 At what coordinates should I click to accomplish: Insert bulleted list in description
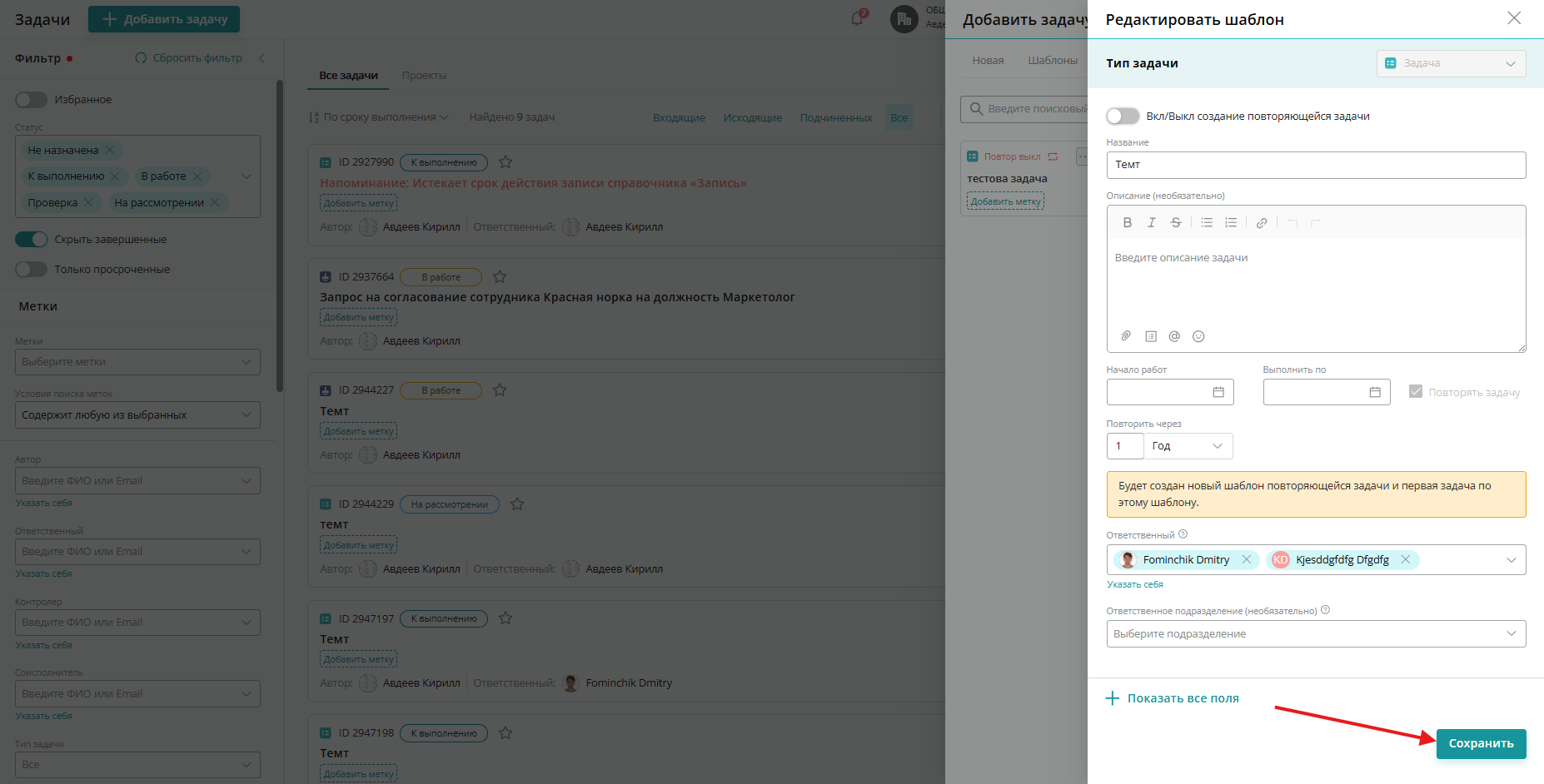click(x=1207, y=222)
